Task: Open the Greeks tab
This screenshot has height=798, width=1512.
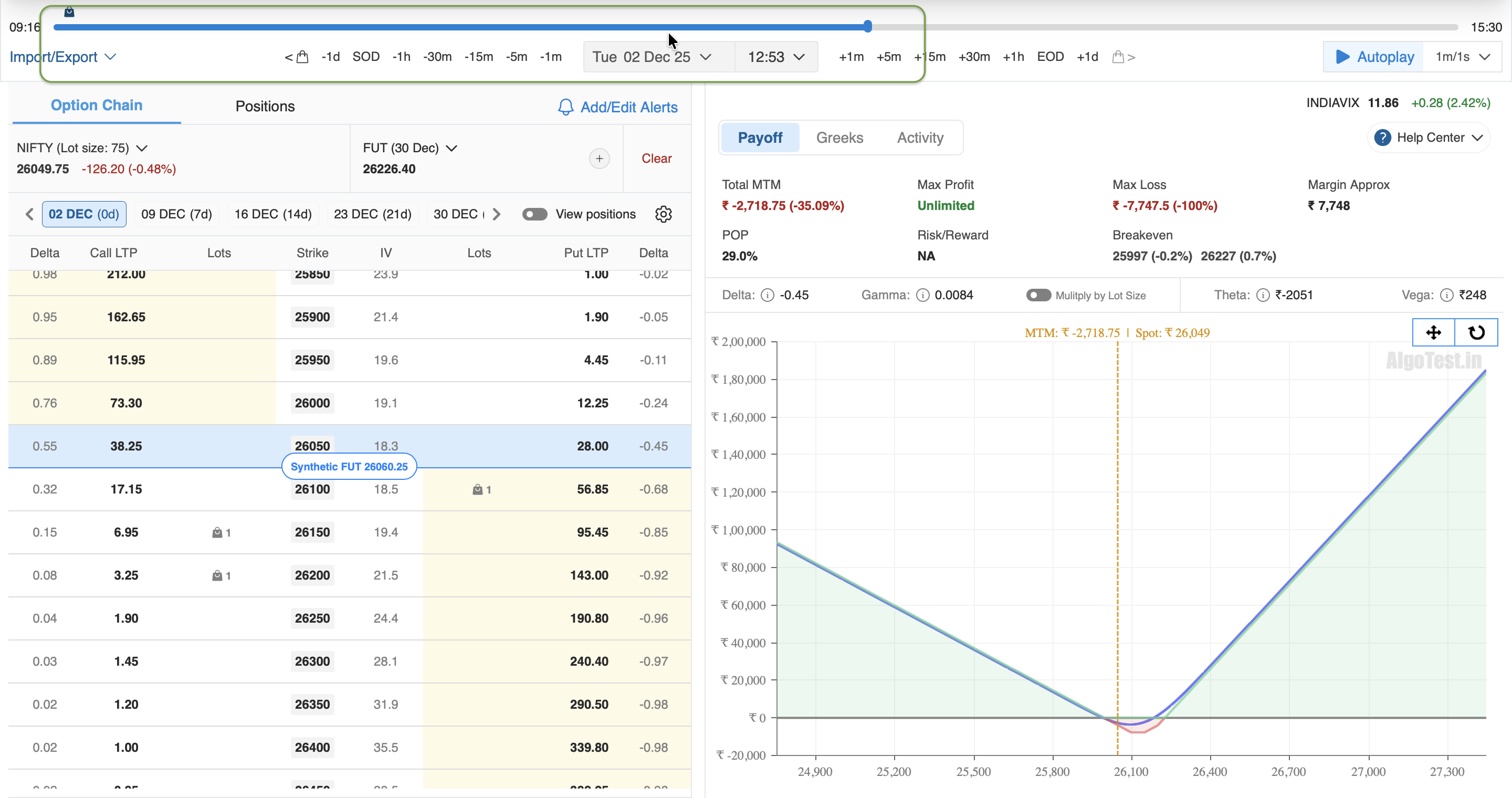Action: 839,138
